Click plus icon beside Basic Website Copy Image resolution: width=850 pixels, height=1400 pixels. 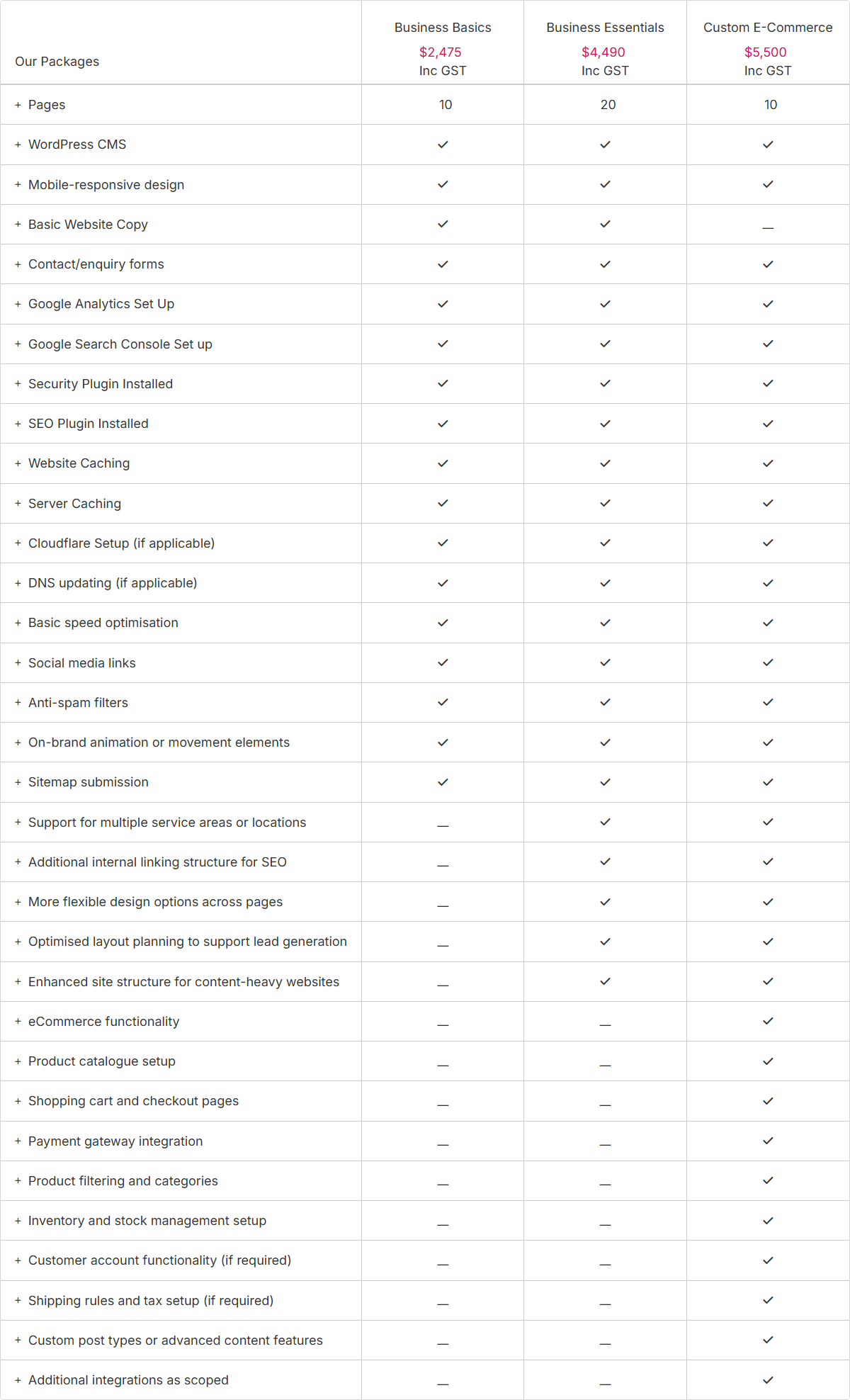[18, 225]
